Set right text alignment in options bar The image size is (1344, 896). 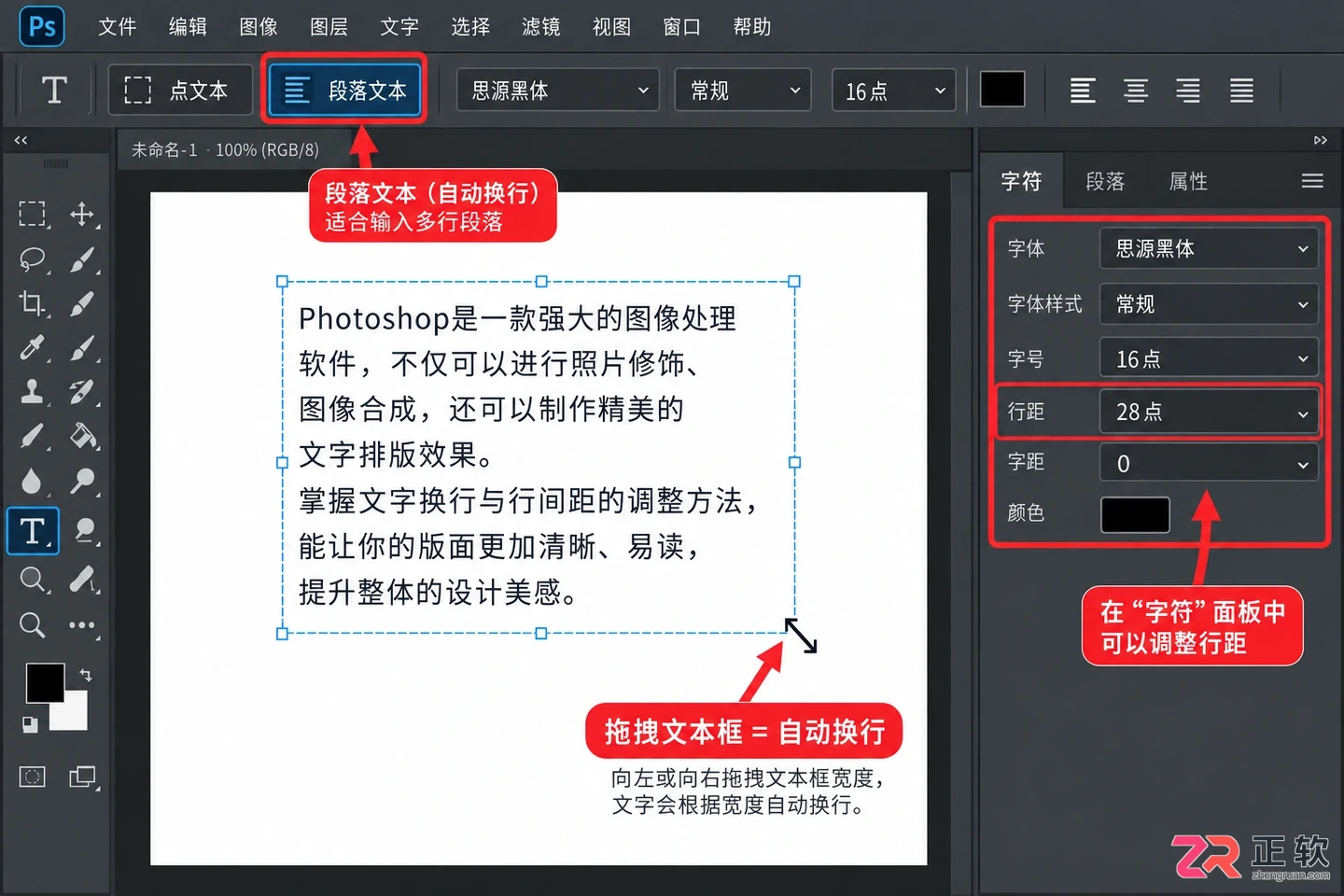(x=1188, y=91)
